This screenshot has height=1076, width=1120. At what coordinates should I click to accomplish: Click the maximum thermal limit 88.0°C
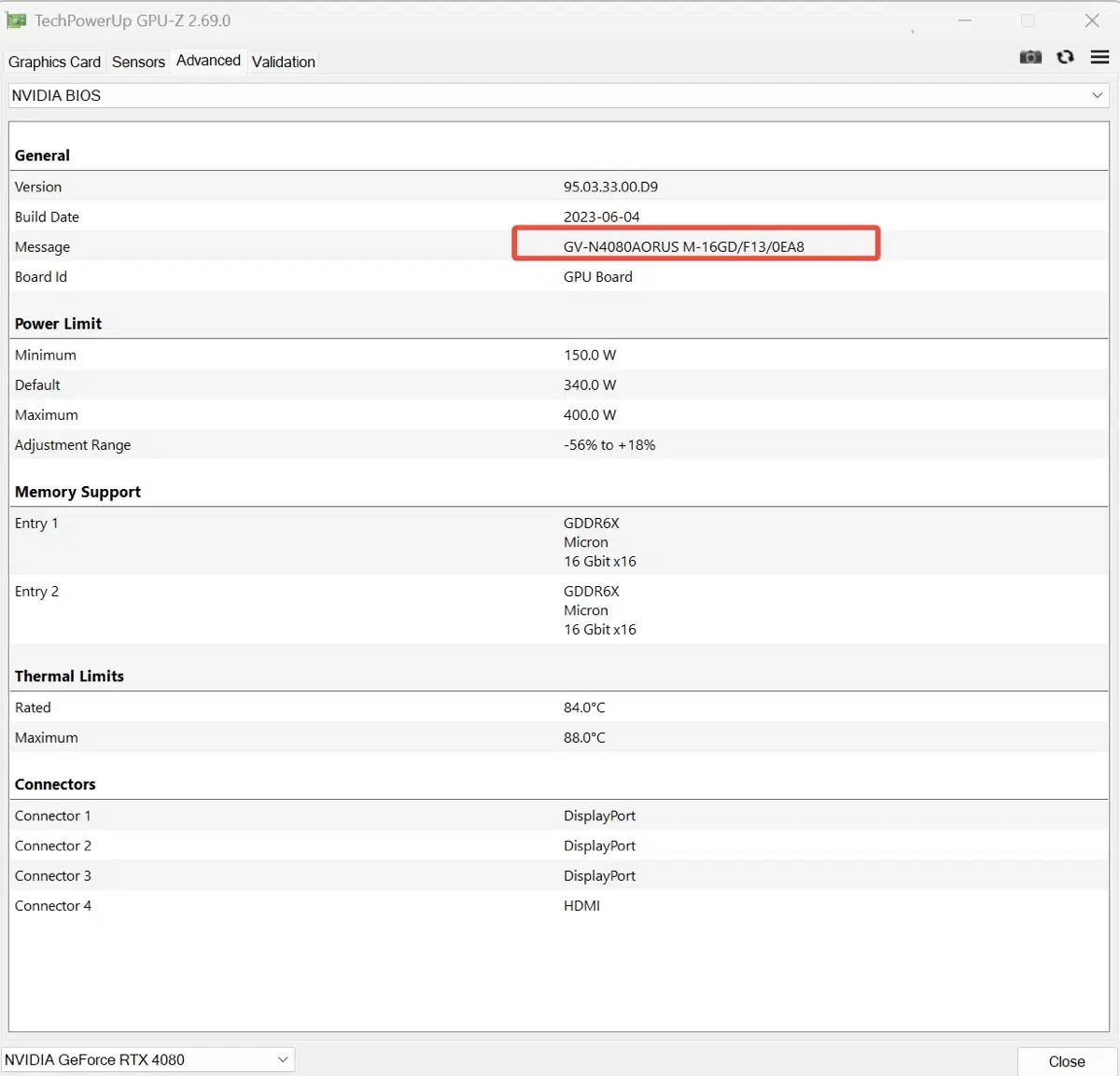pos(584,737)
